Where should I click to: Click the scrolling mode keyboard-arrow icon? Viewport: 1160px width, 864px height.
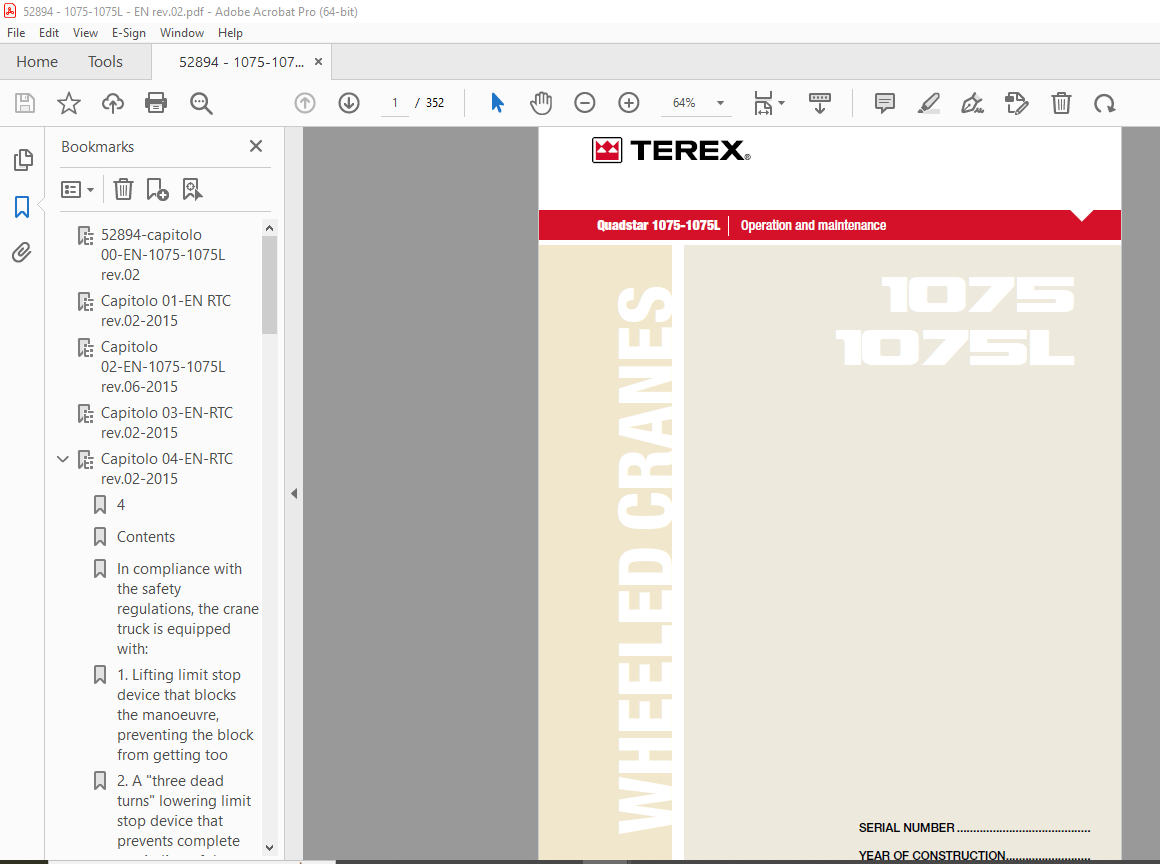point(820,103)
